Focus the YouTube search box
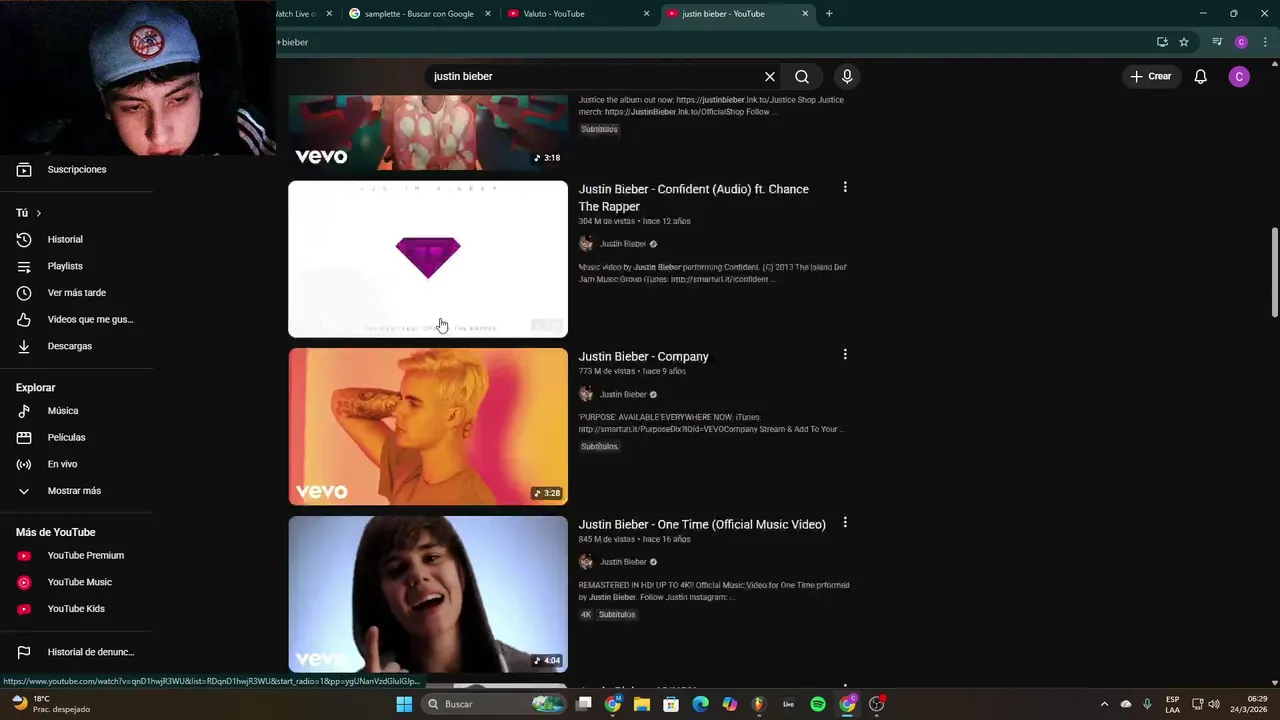Screen dimensions: 1280x720 595,76
